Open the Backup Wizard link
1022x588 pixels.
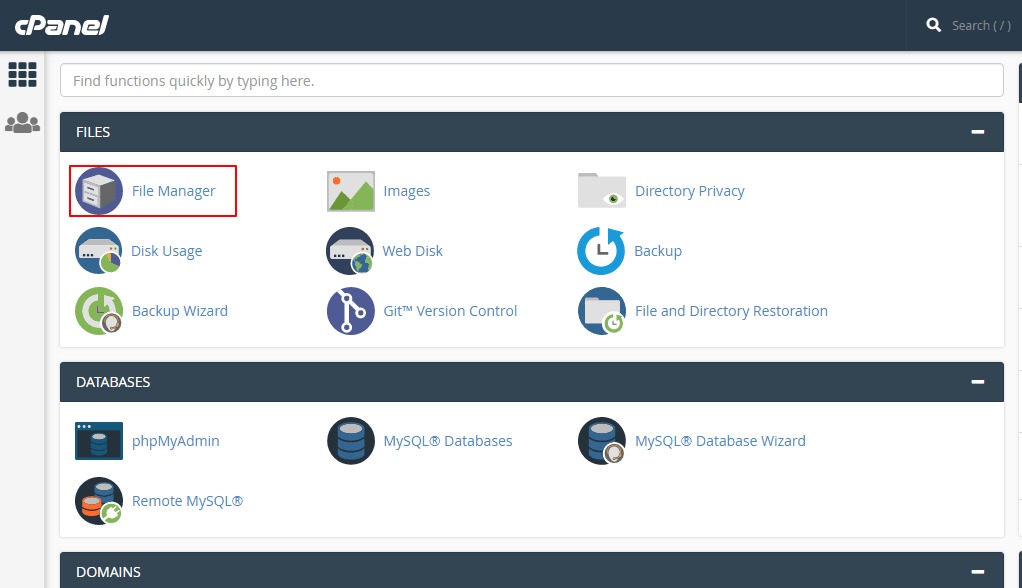point(180,311)
